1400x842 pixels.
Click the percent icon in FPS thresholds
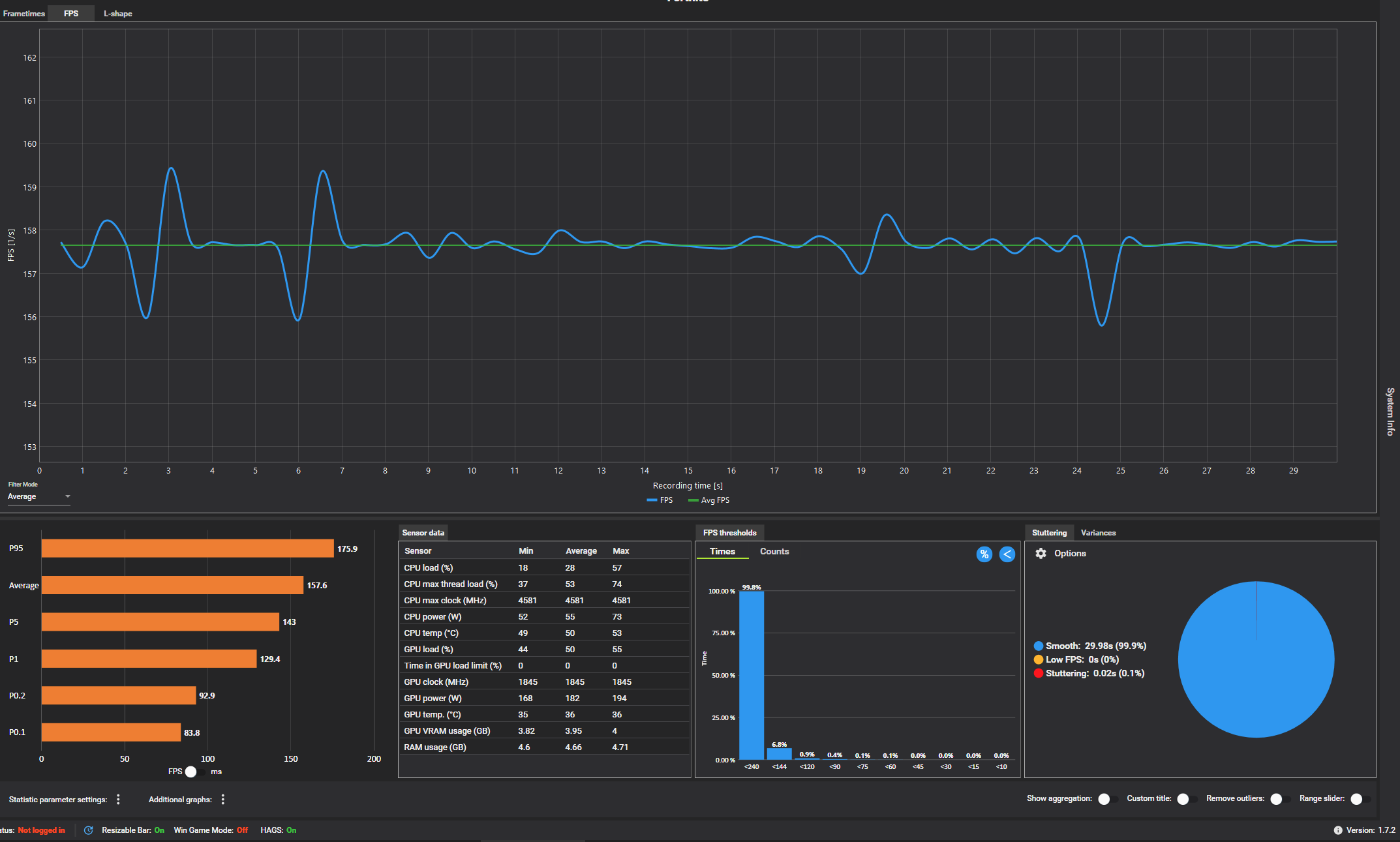click(984, 554)
